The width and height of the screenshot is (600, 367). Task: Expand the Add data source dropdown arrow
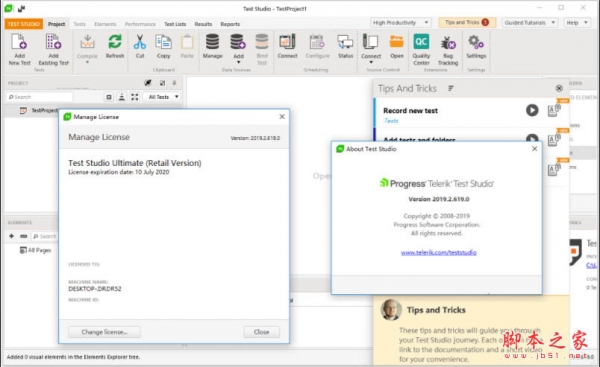238,62
